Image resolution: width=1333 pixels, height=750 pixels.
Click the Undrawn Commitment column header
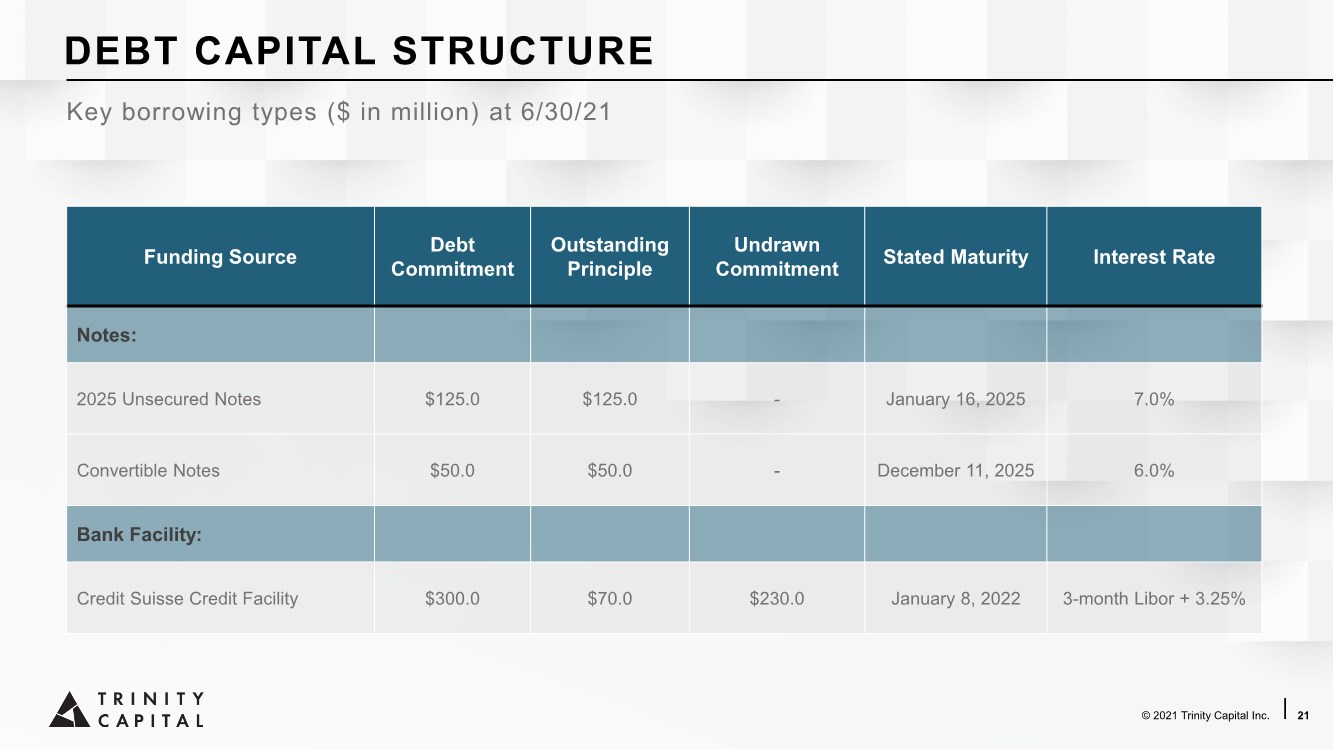coord(777,257)
